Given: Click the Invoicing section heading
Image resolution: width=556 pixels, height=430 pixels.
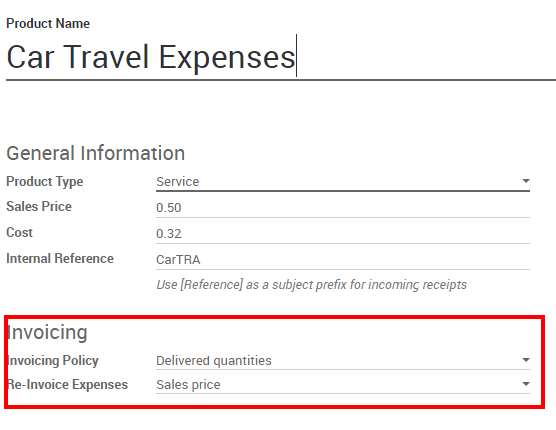Looking at the screenshot, I should tap(47, 333).
